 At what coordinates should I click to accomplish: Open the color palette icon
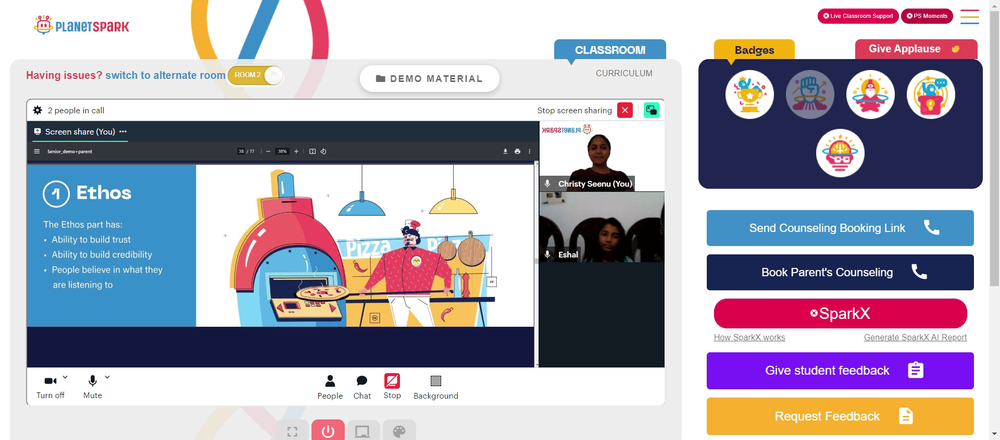click(399, 430)
